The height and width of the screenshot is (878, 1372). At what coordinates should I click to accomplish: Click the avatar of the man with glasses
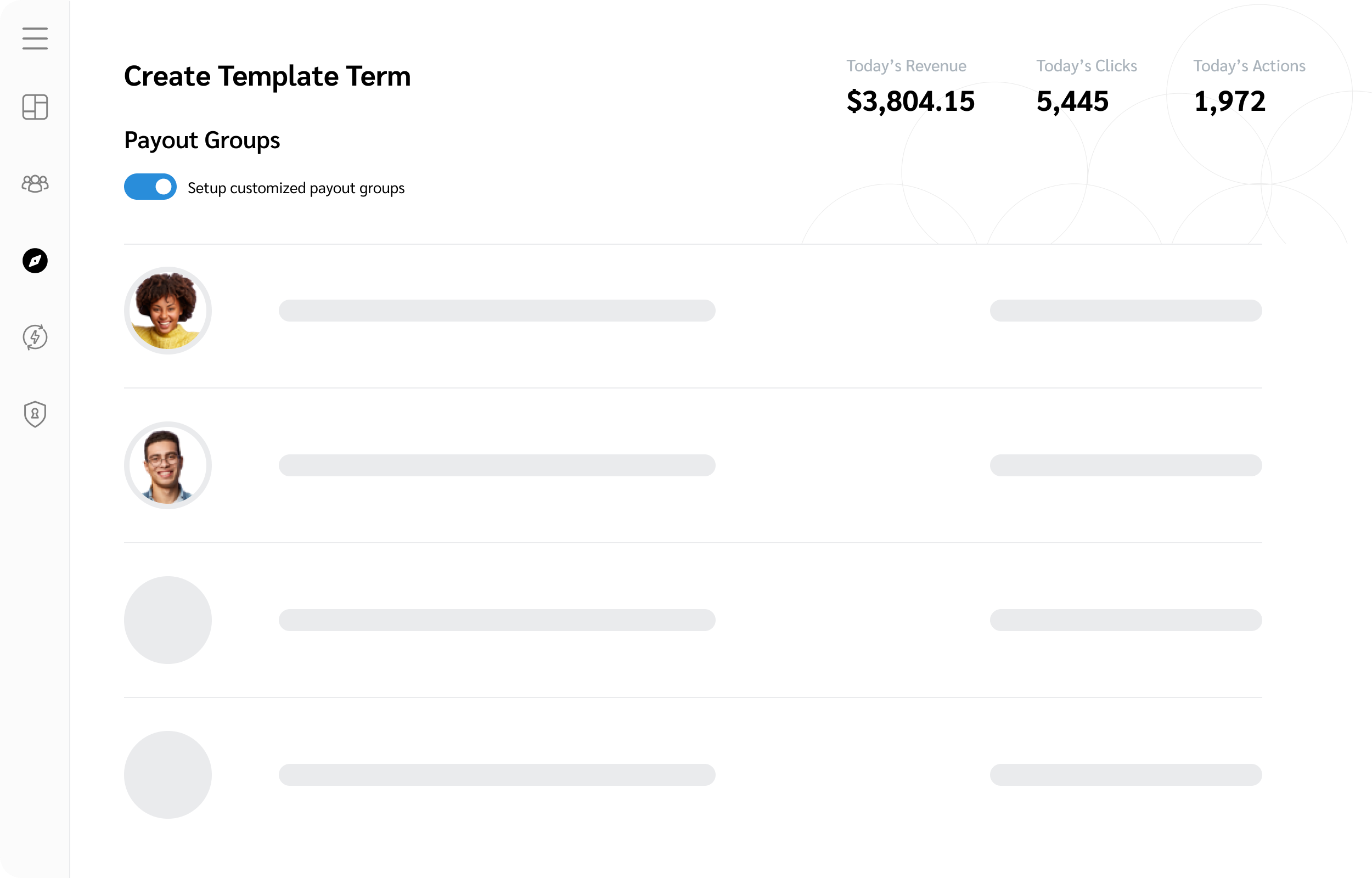coord(168,466)
